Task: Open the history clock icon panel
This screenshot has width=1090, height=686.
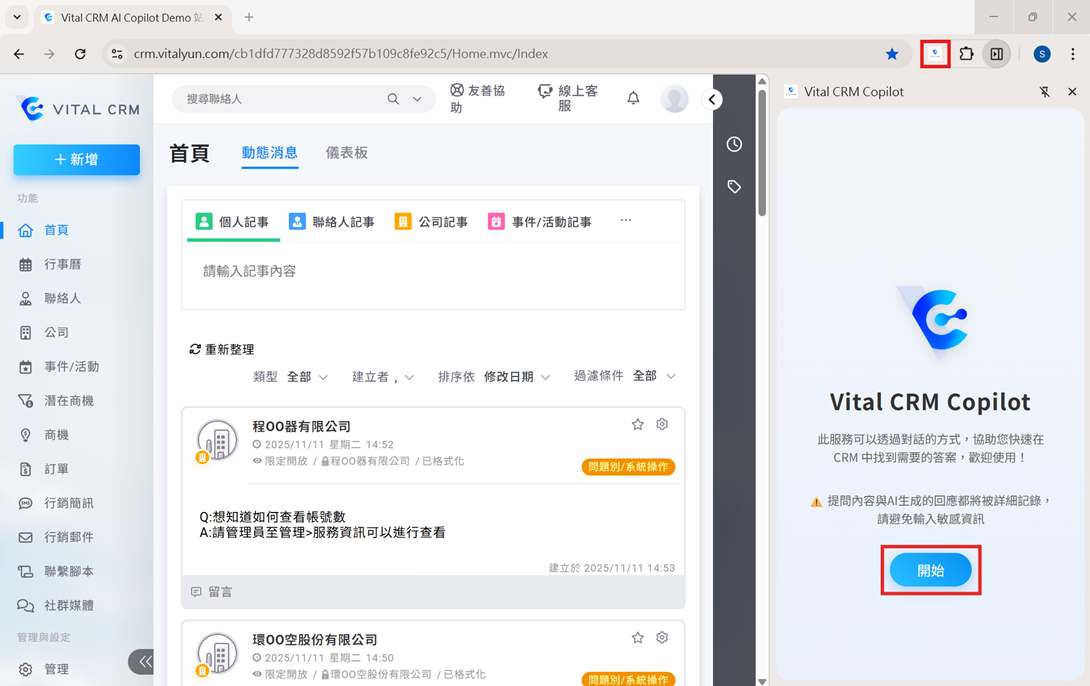Action: click(734, 144)
